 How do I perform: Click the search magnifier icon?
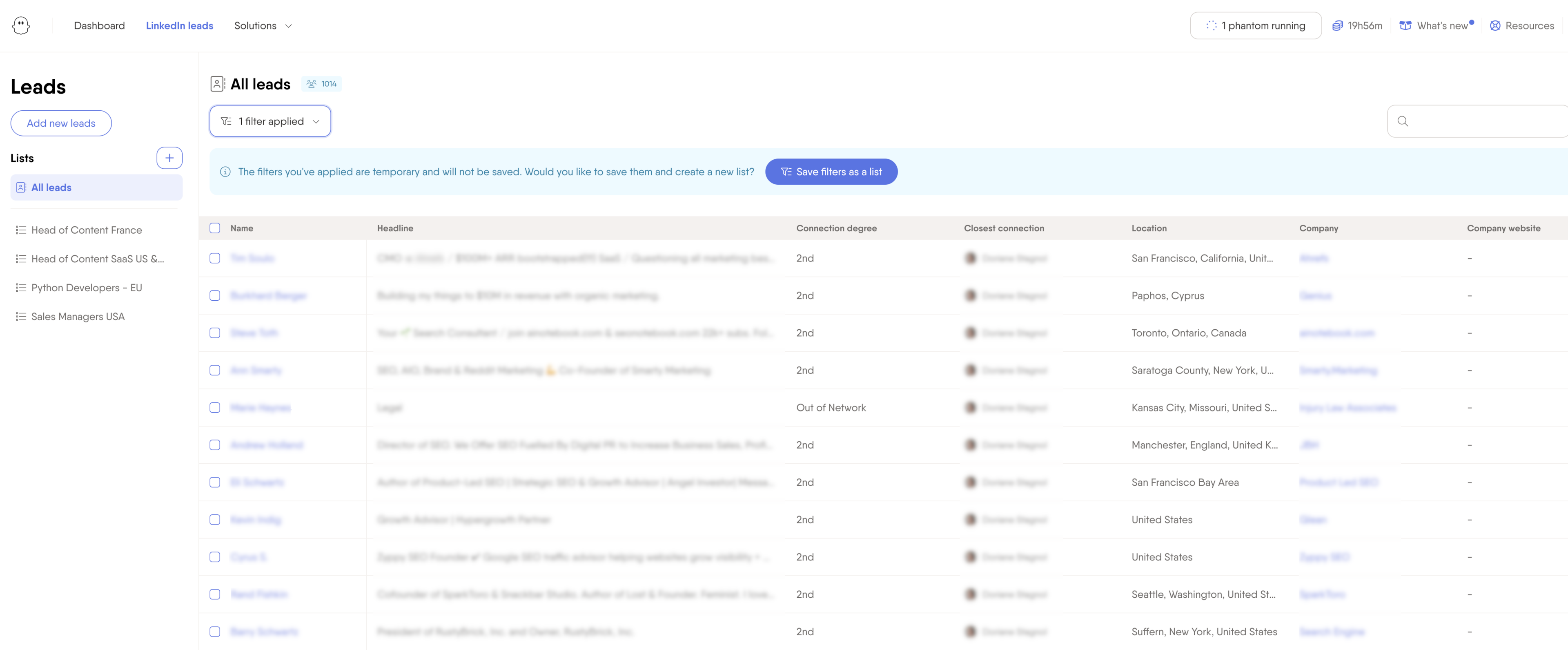(1403, 121)
